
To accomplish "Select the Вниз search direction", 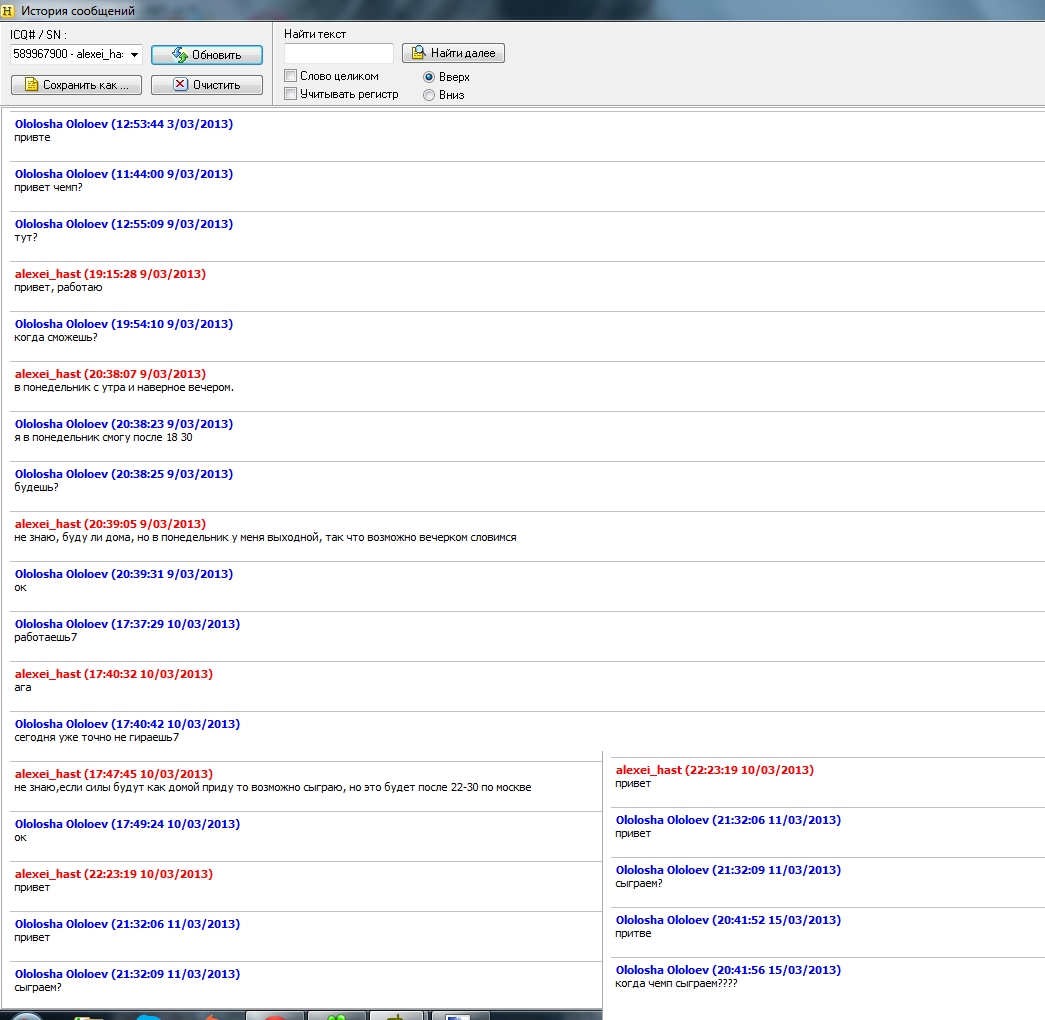I will [x=429, y=95].
